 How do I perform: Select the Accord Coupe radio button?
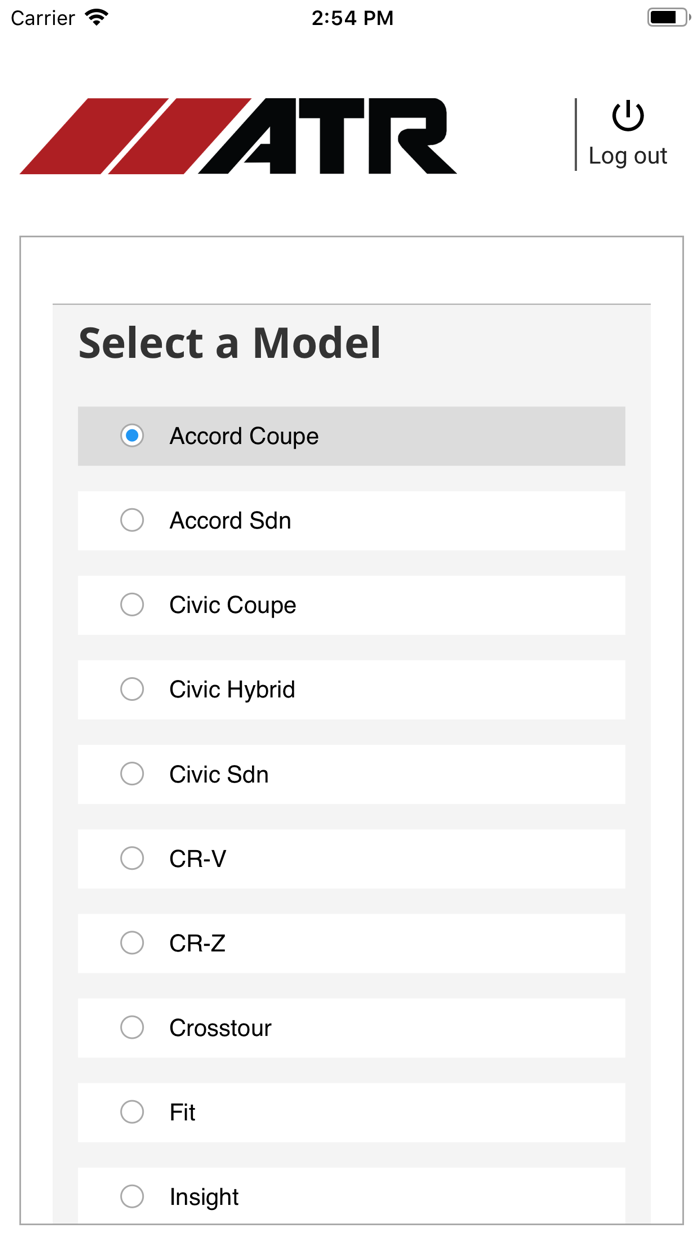pos(132,436)
